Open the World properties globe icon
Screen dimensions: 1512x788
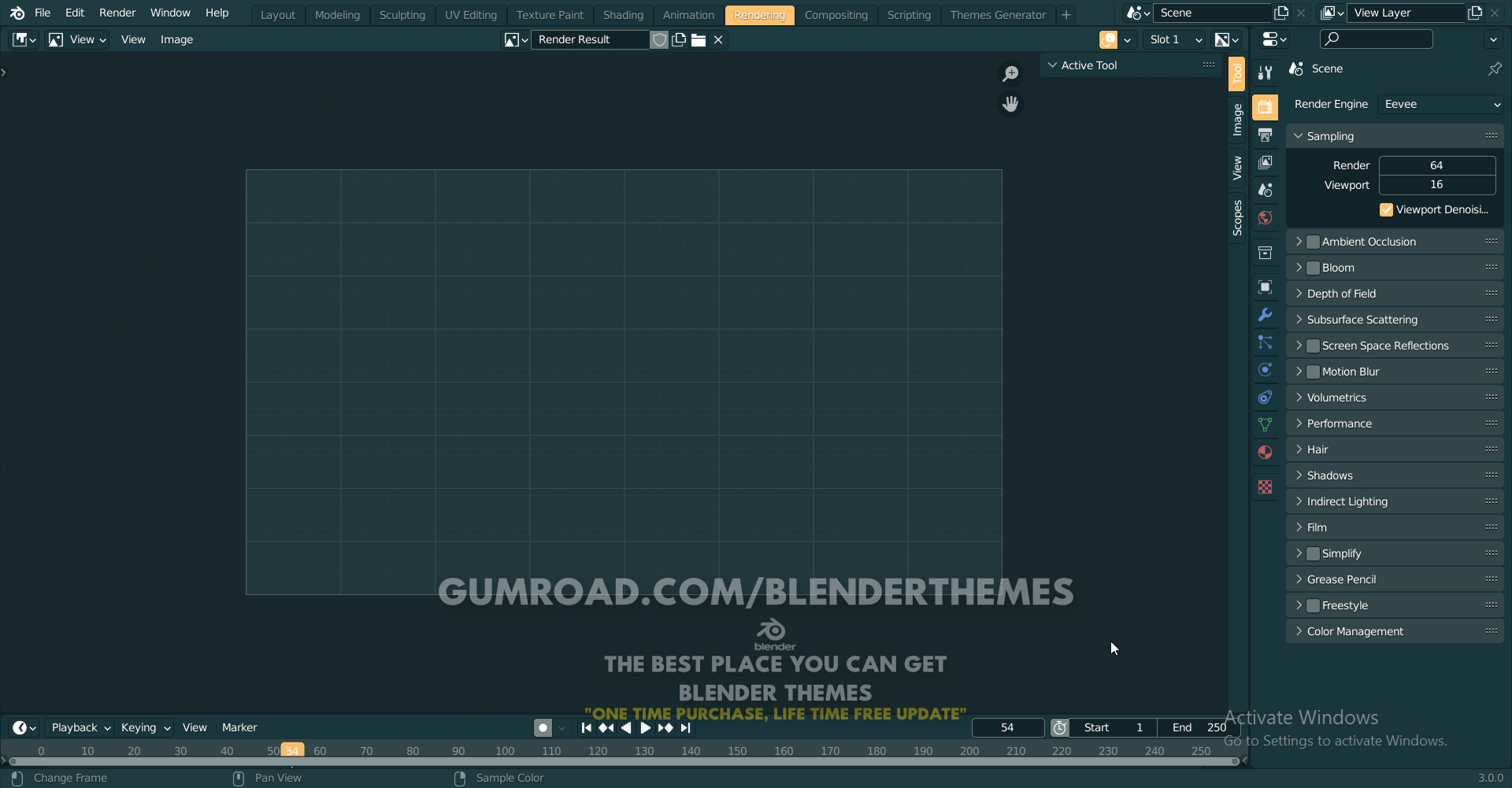(x=1265, y=217)
